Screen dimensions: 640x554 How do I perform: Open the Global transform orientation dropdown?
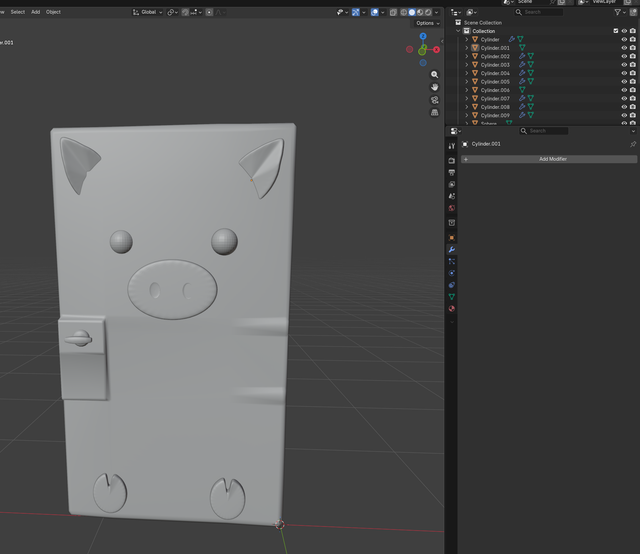point(147,12)
